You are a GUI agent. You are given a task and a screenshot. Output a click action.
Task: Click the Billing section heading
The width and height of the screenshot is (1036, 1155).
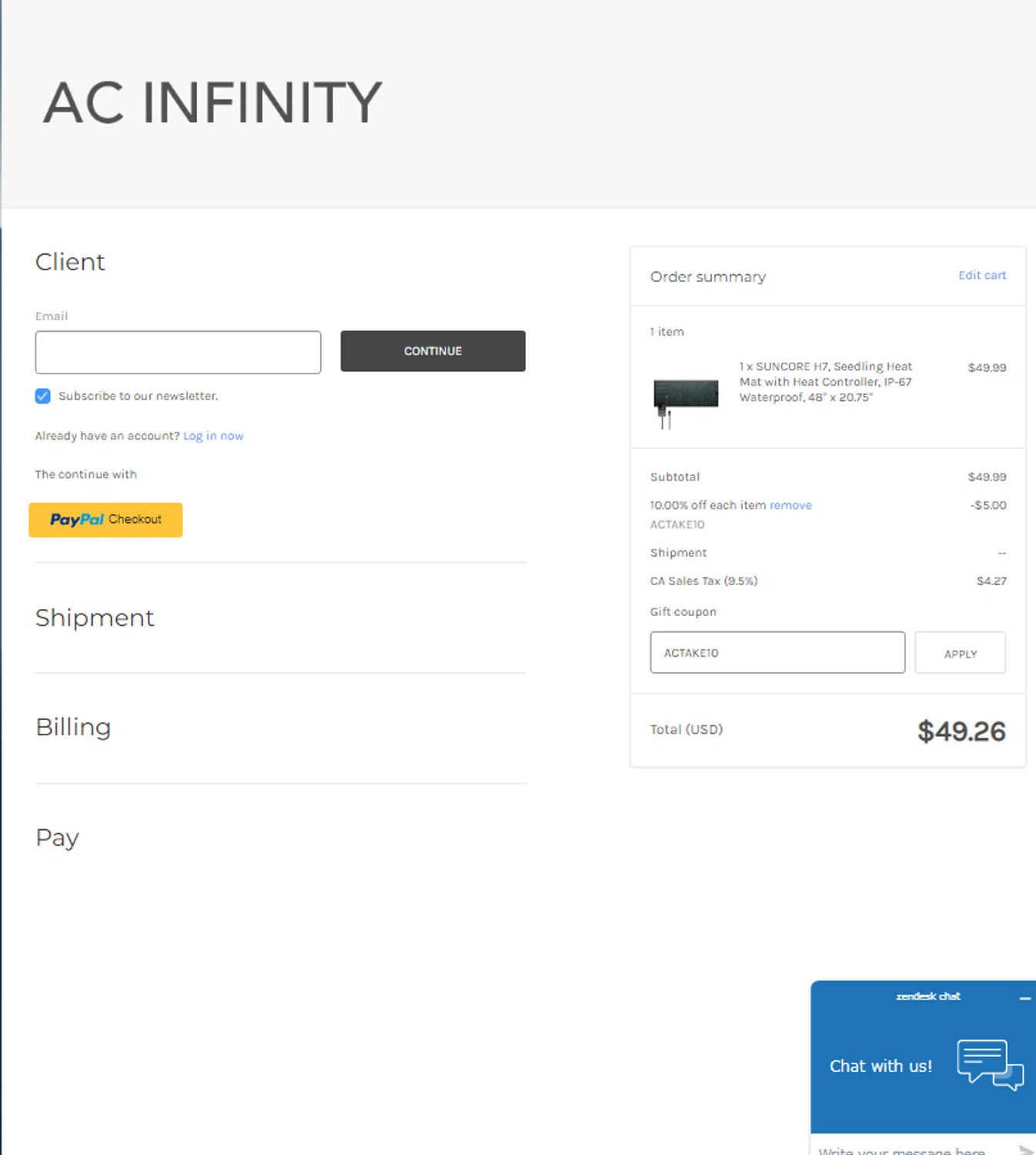(x=73, y=727)
